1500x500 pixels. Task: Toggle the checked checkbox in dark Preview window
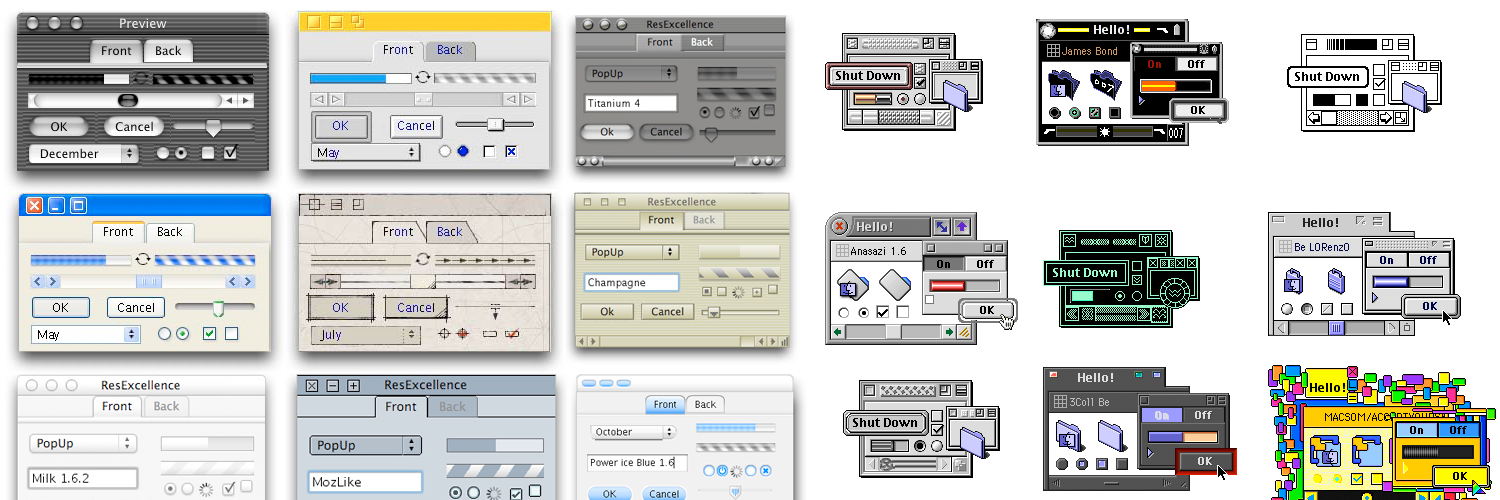(231, 153)
